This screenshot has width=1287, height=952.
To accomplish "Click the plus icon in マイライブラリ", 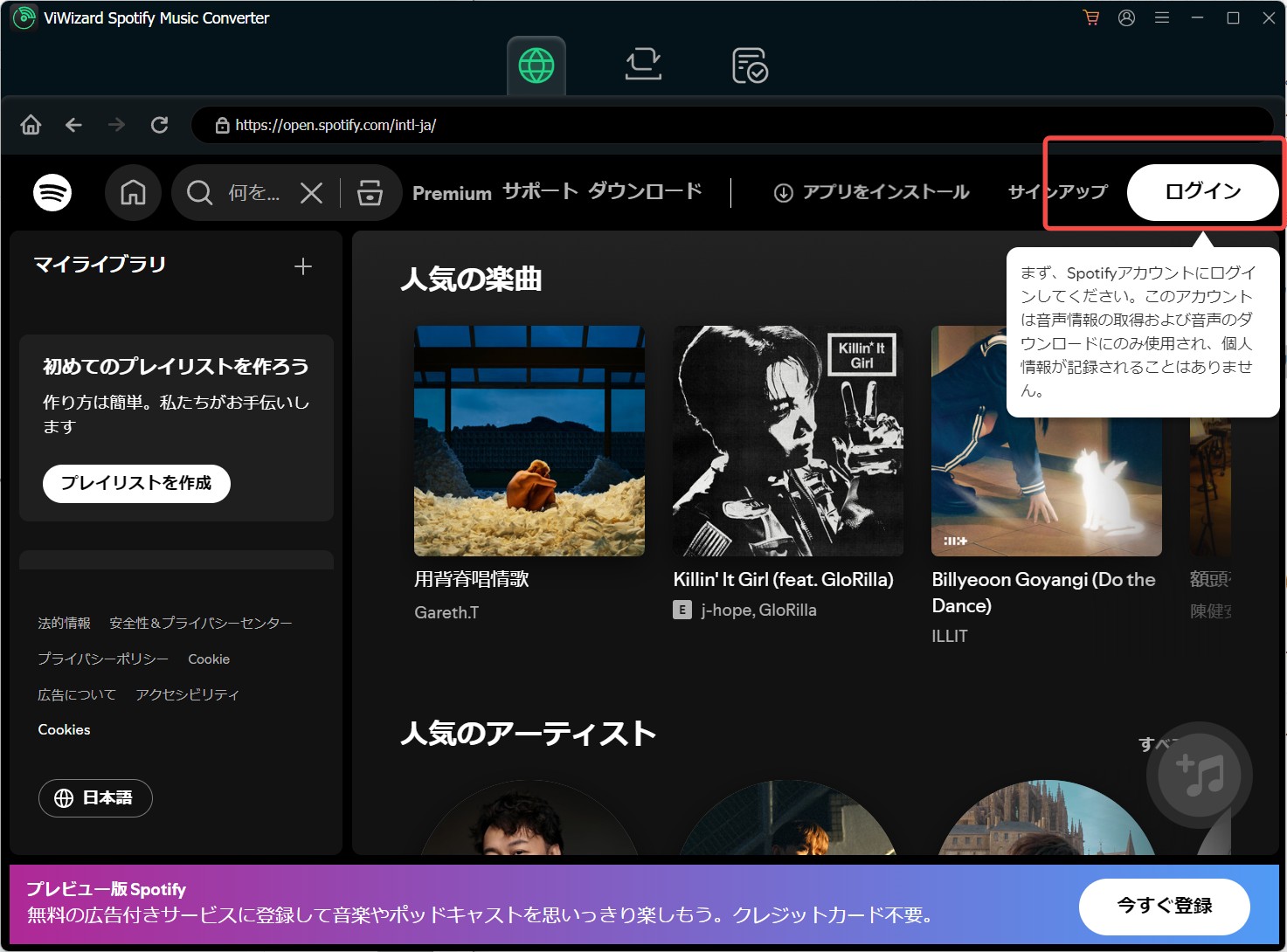I will tap(303, 266).
